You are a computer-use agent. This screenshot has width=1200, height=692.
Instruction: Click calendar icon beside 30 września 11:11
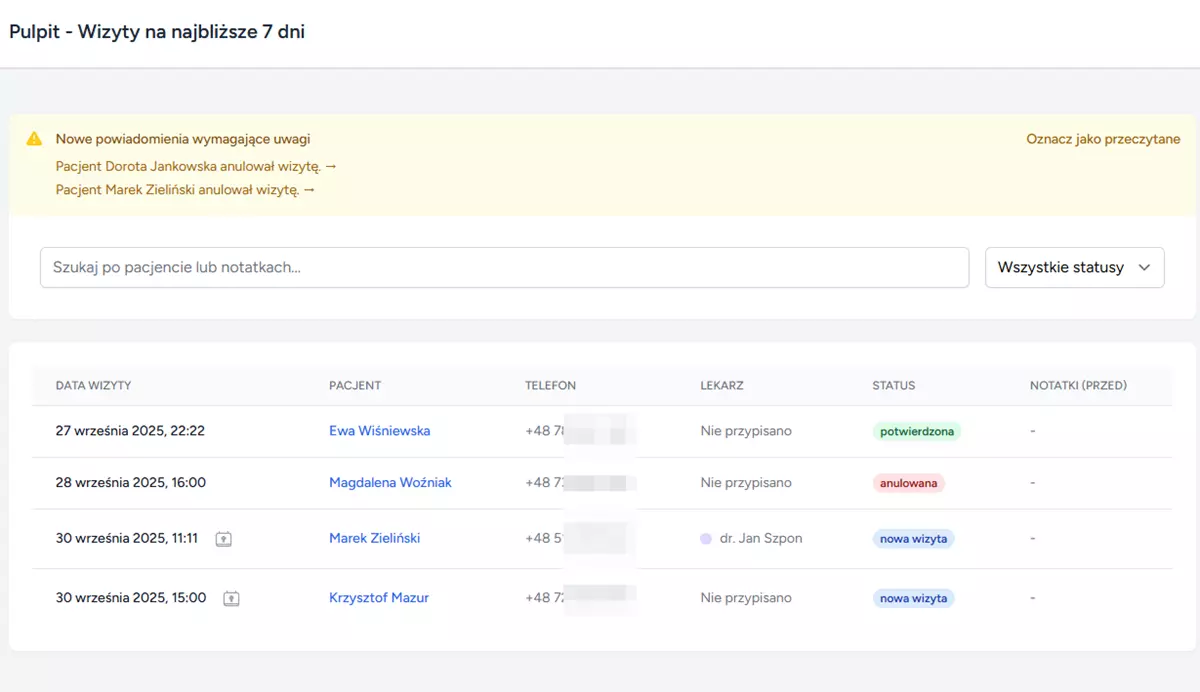pyautogui.click(x=224, y=539)
